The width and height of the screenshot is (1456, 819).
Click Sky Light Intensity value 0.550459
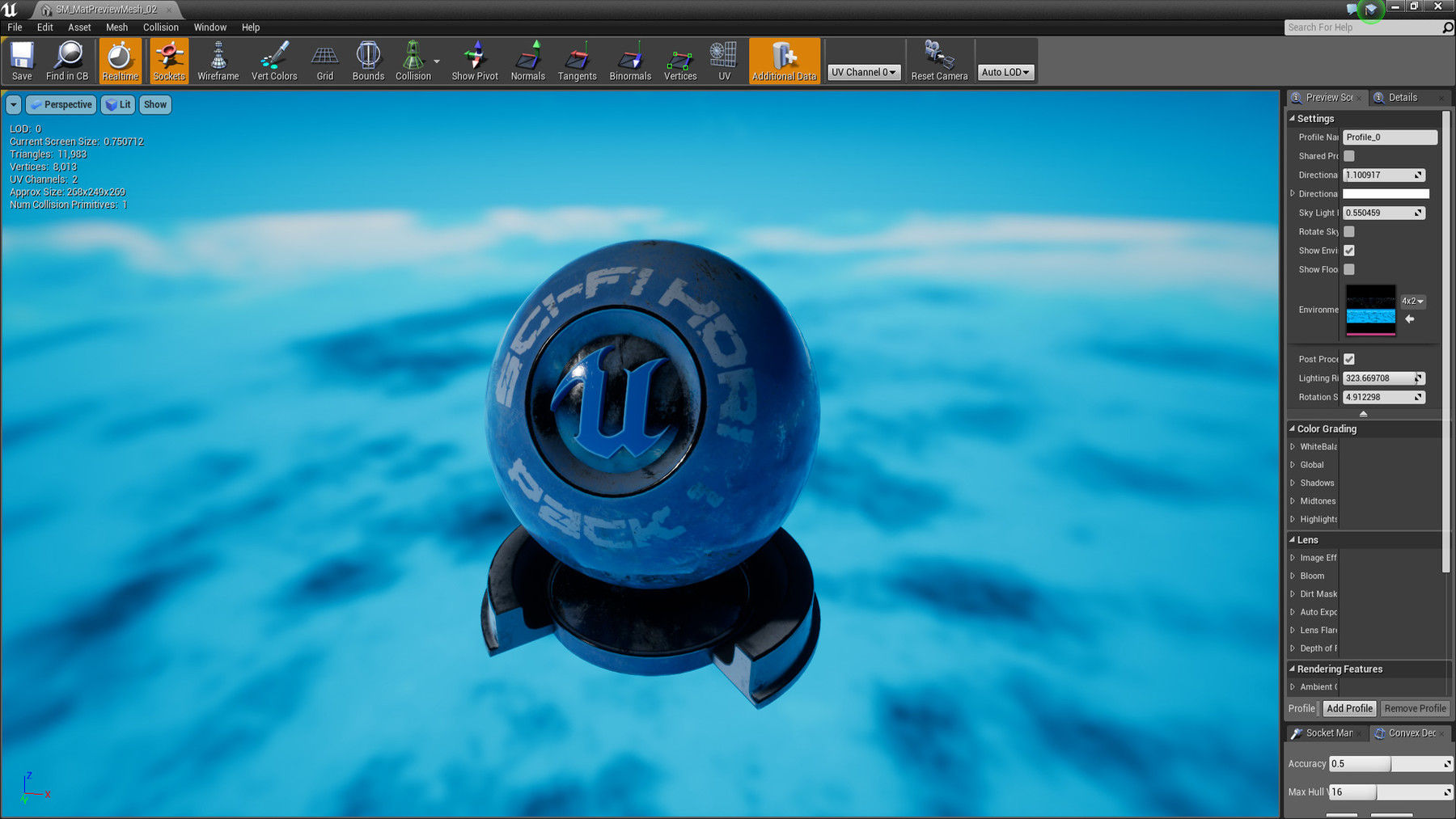point(1383,213)
